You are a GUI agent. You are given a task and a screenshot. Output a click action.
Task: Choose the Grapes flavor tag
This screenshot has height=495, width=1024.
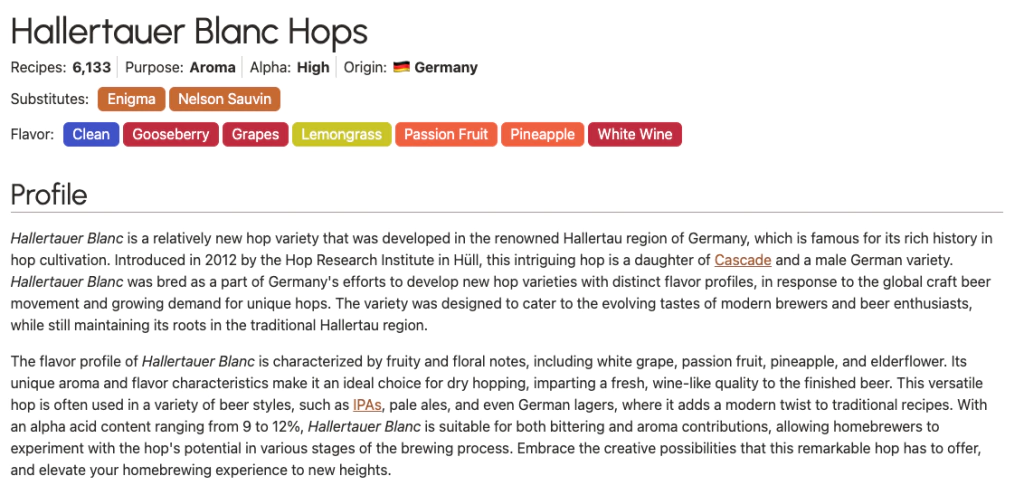pos(256,134)
